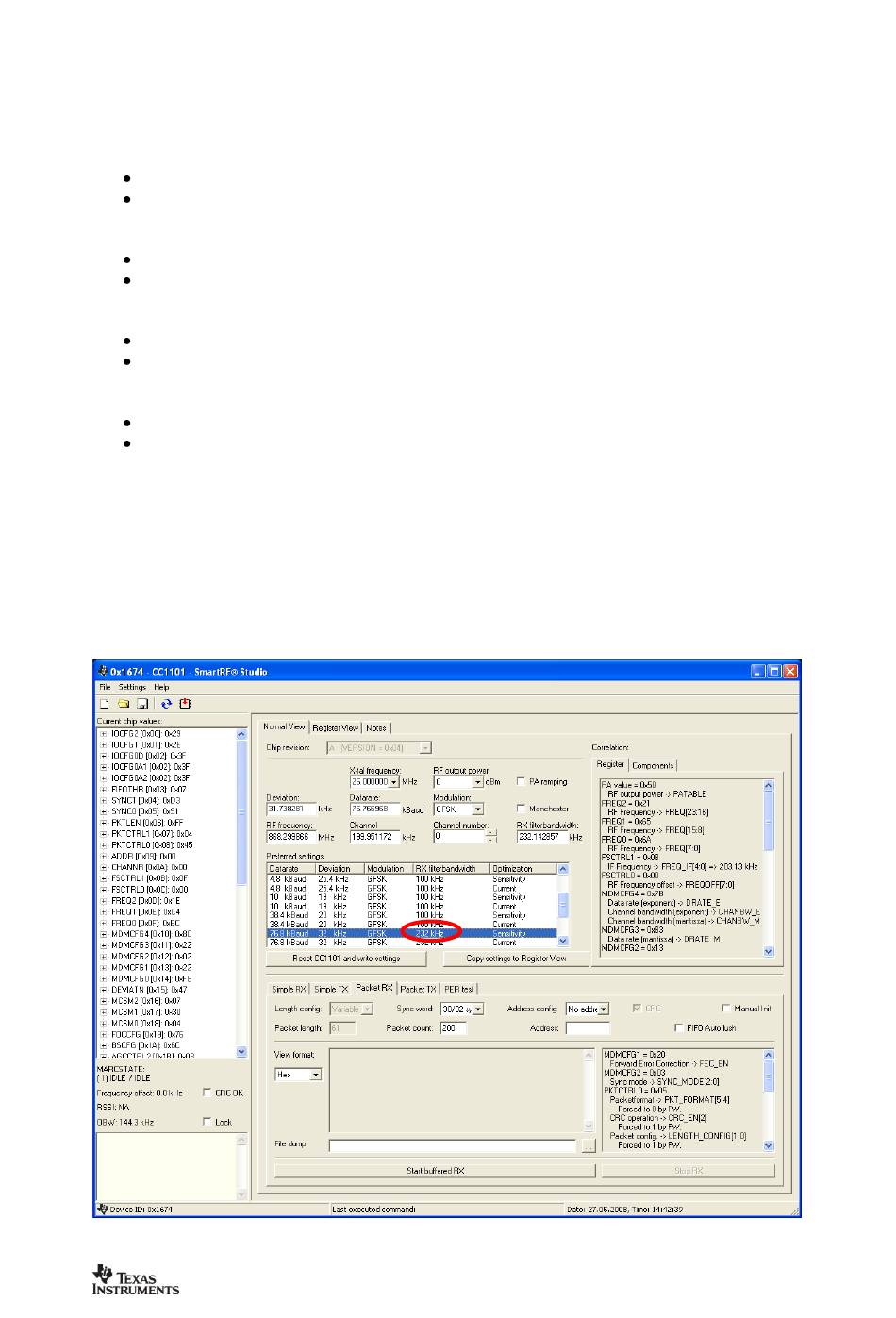The width and height of the screenshot is (896, 1318).
Task: Open the RF output power dropdown
Action: [478, 782]
